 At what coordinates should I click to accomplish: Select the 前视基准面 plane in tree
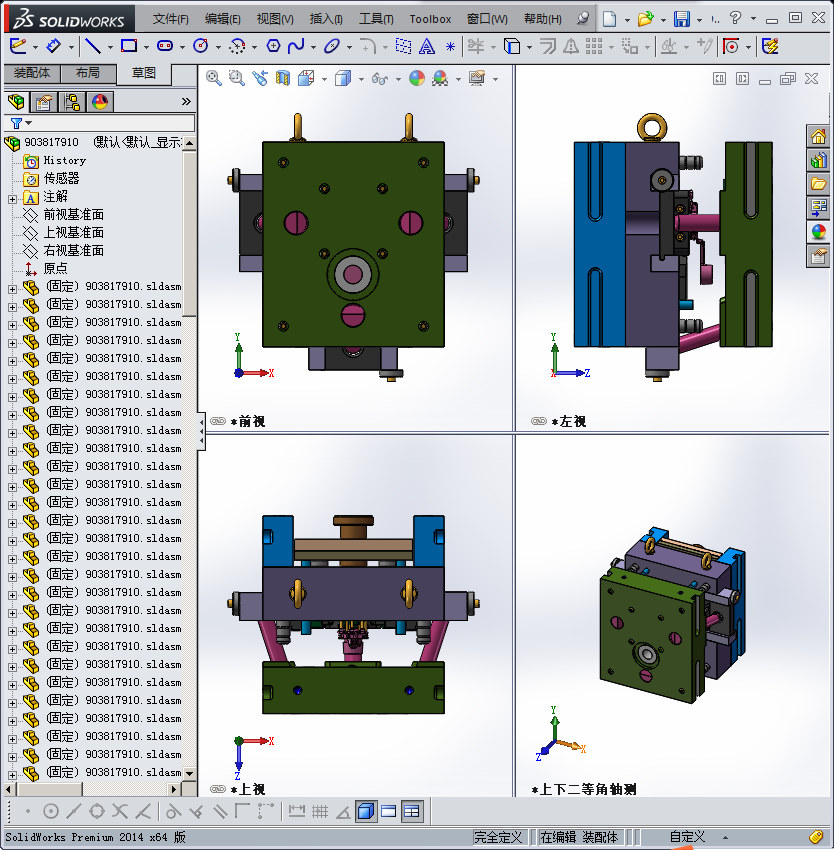(73, 215)
